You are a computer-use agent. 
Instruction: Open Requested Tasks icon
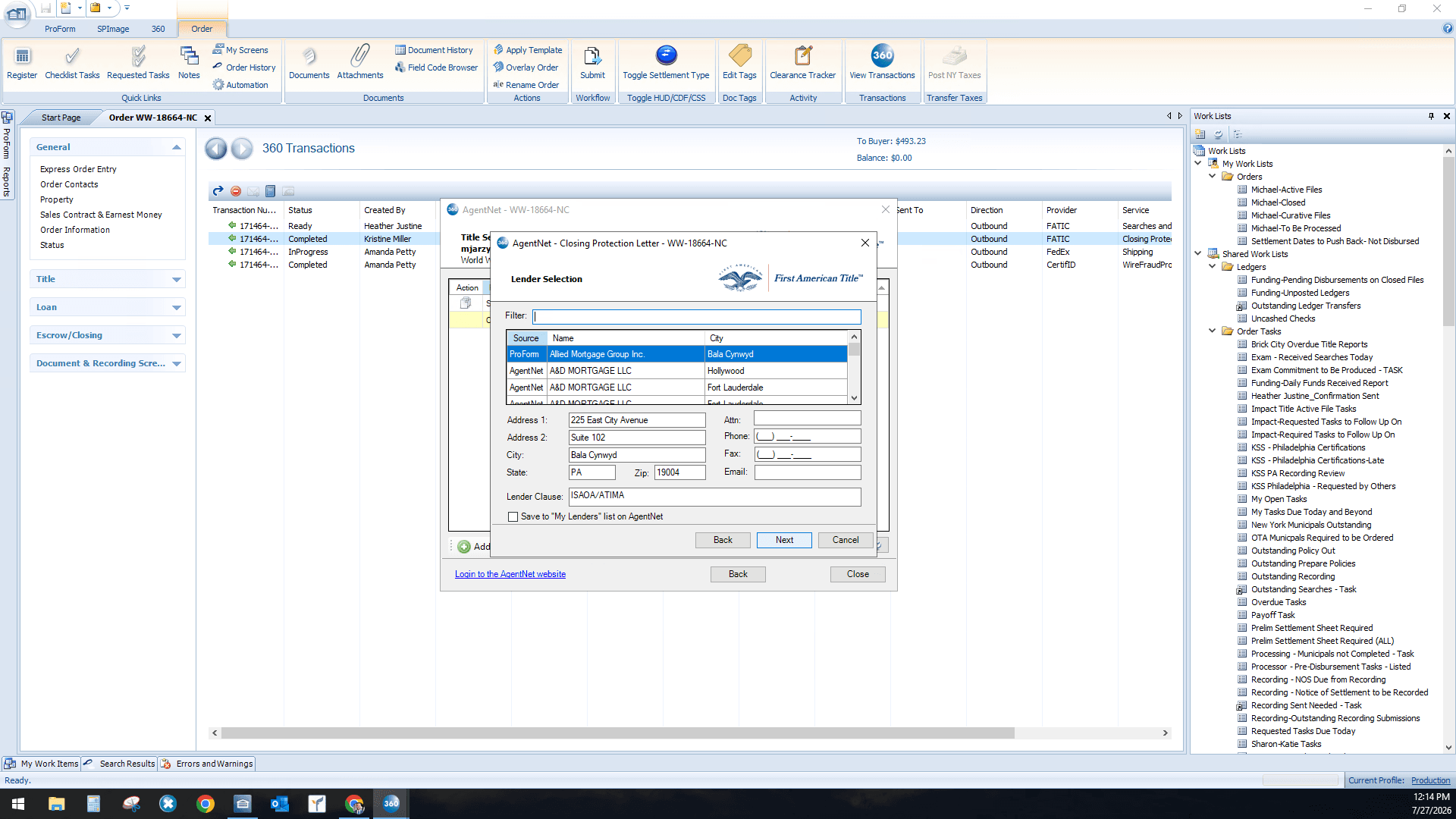(138, 62)
